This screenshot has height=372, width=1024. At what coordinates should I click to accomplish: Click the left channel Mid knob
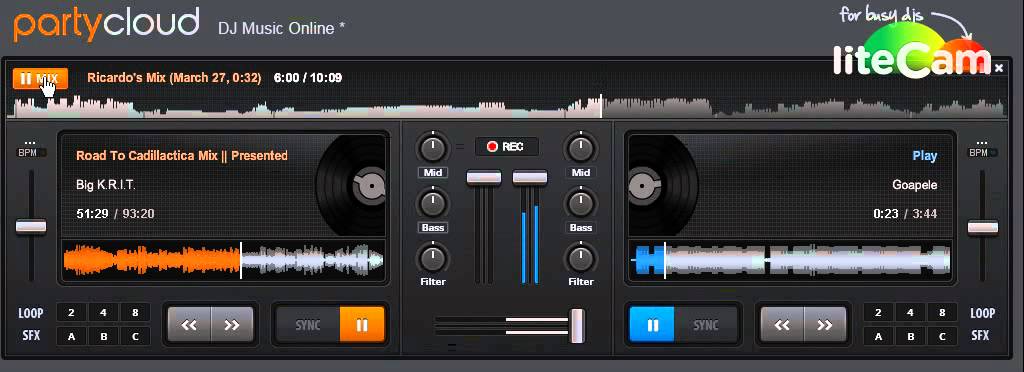(x=432, y=149)
